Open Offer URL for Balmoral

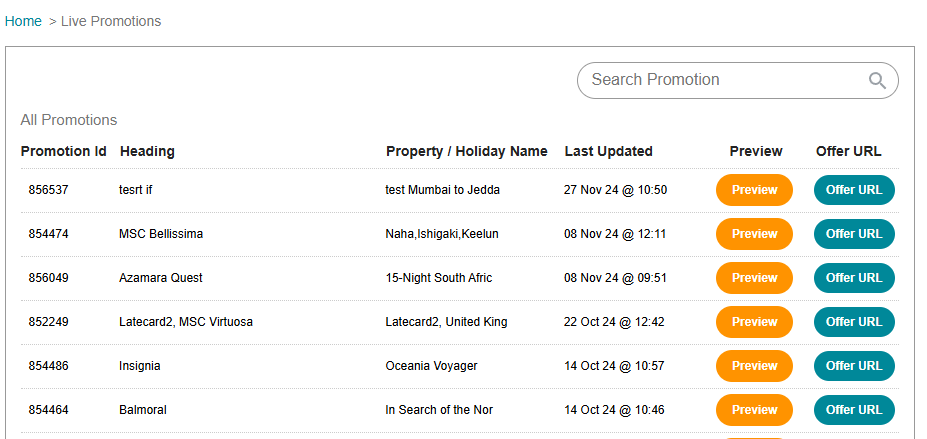coord(854,410)
